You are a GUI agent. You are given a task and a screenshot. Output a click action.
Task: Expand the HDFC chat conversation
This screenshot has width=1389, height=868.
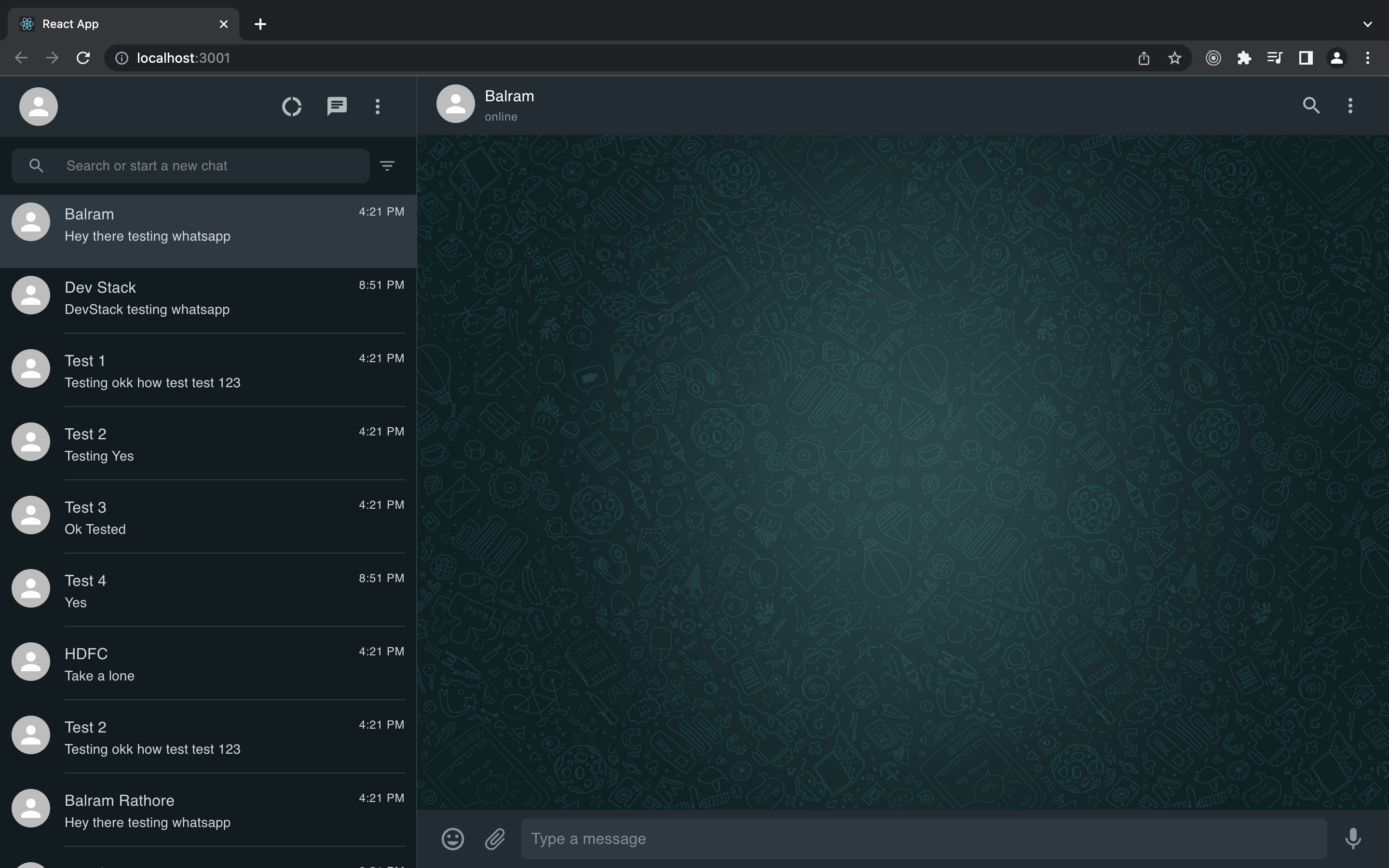(x=208, y=662)
